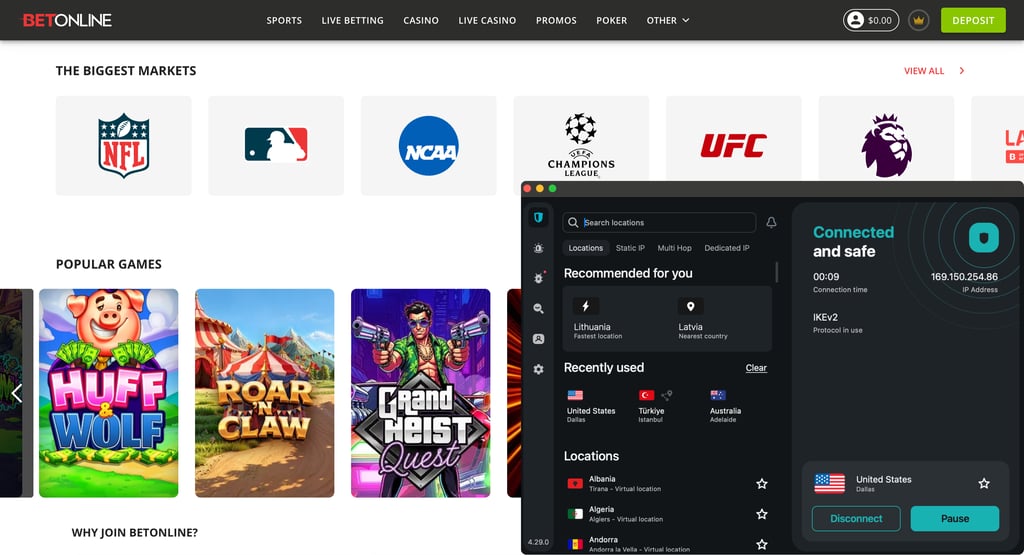This screenshot has width=1024, height=555.
Task: Pause the VPN connection
Action: [x=955, y=518]
